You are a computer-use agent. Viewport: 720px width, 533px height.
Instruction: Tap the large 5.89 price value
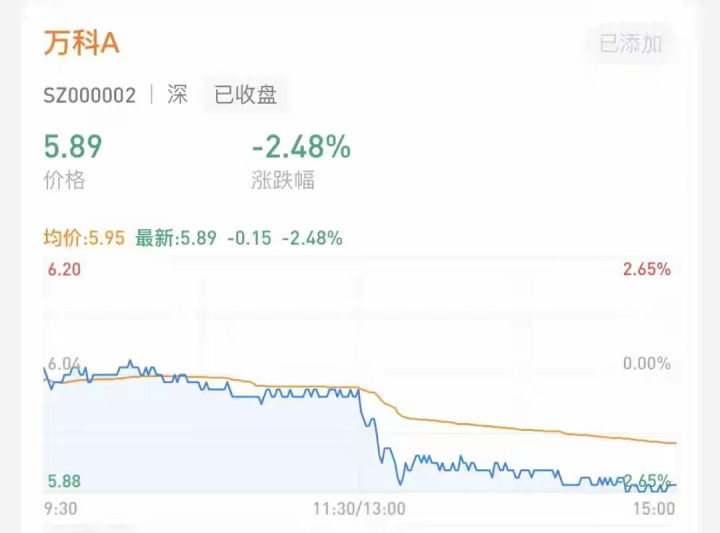point(73,148)
